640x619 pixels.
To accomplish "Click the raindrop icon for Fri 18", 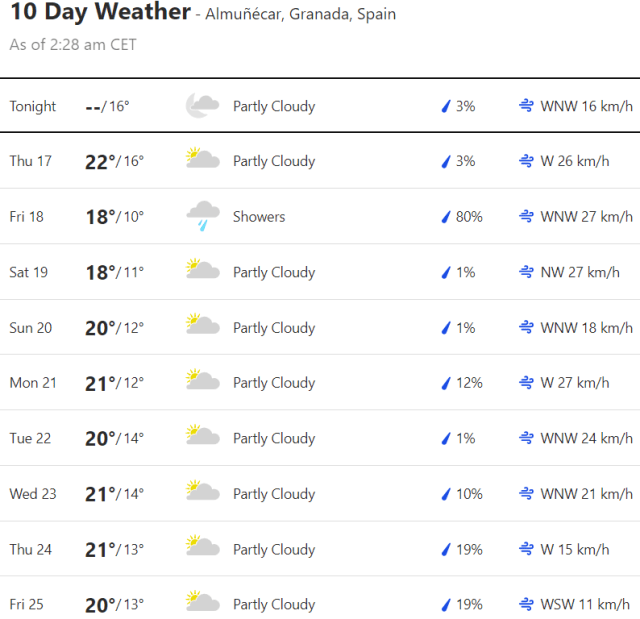I will point(446,217).
